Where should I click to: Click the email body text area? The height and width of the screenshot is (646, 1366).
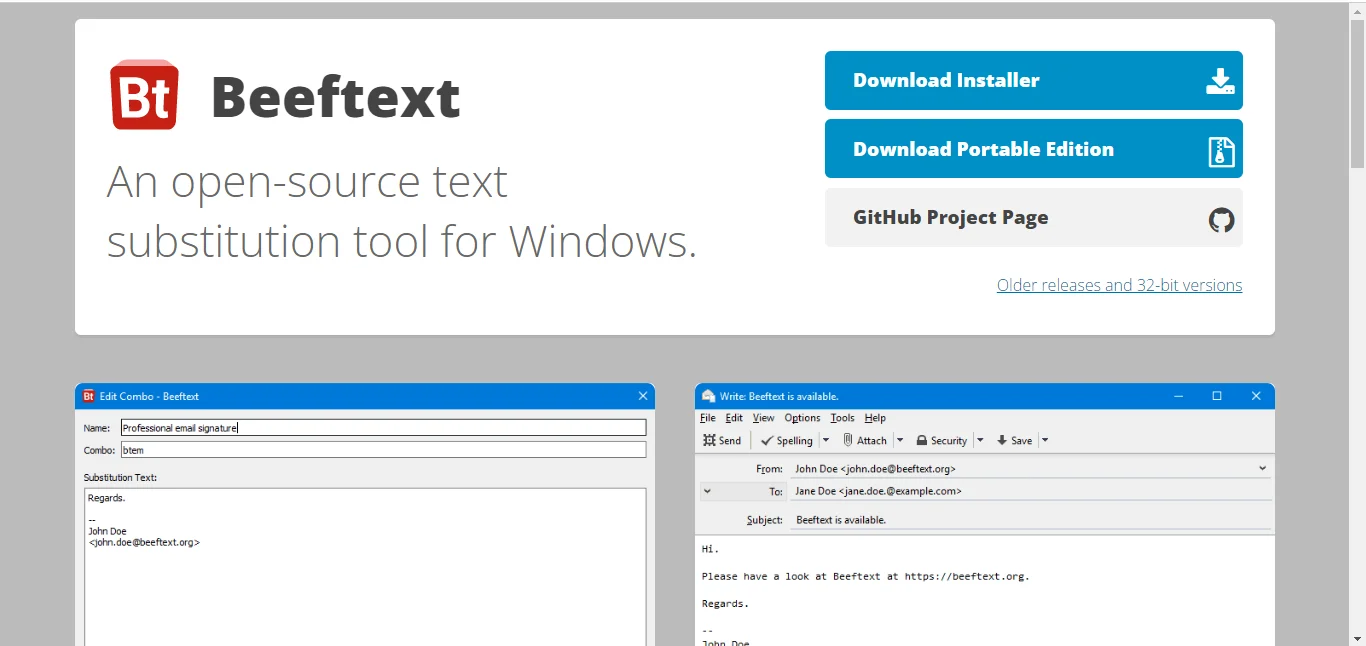pos(985,591)
